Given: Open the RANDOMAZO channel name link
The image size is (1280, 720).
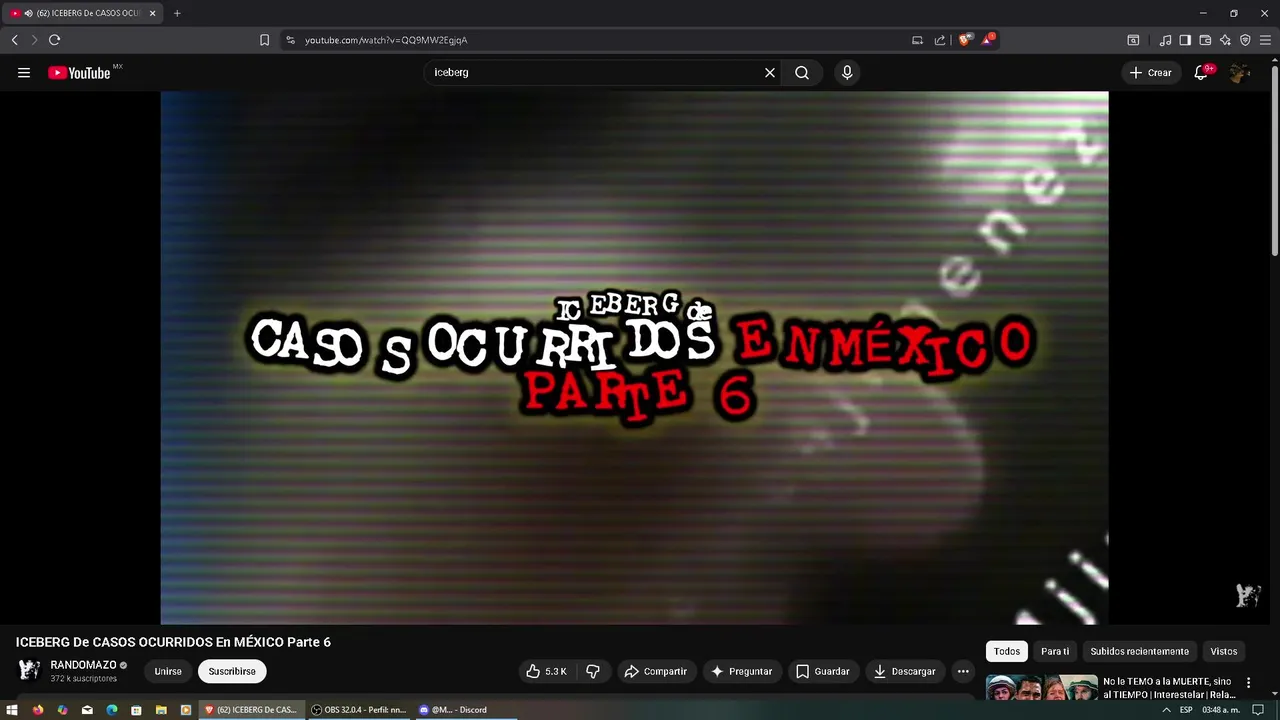Looking at the screenshot, I should pos(83,665).
